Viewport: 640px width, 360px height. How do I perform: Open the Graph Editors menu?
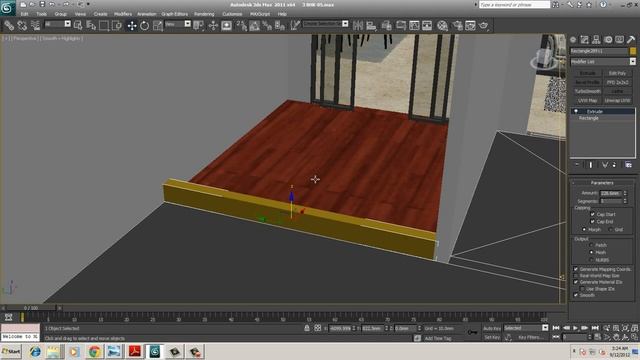(x=174, y=14)
